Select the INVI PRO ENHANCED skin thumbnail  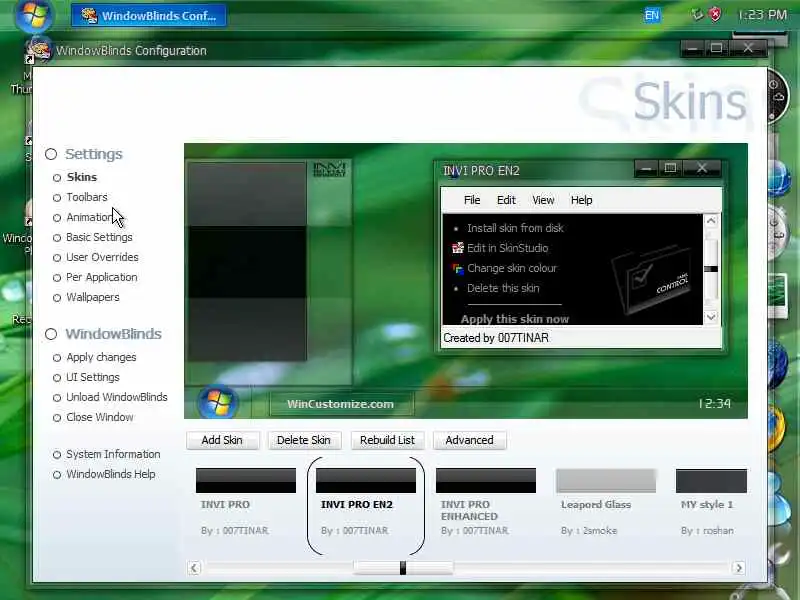click(486, 481)
